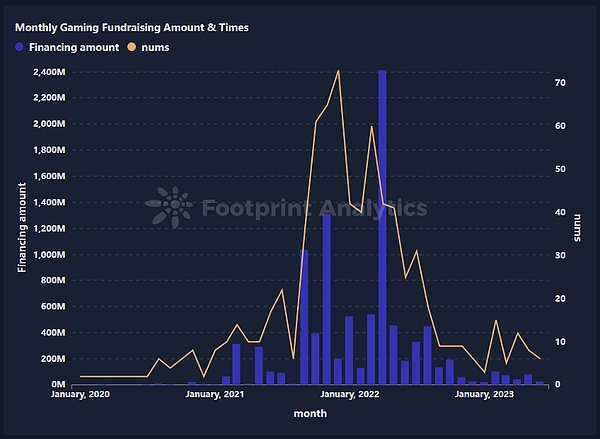
Task: Click the 70 tick on right nums axis
Action: (561, 83)
